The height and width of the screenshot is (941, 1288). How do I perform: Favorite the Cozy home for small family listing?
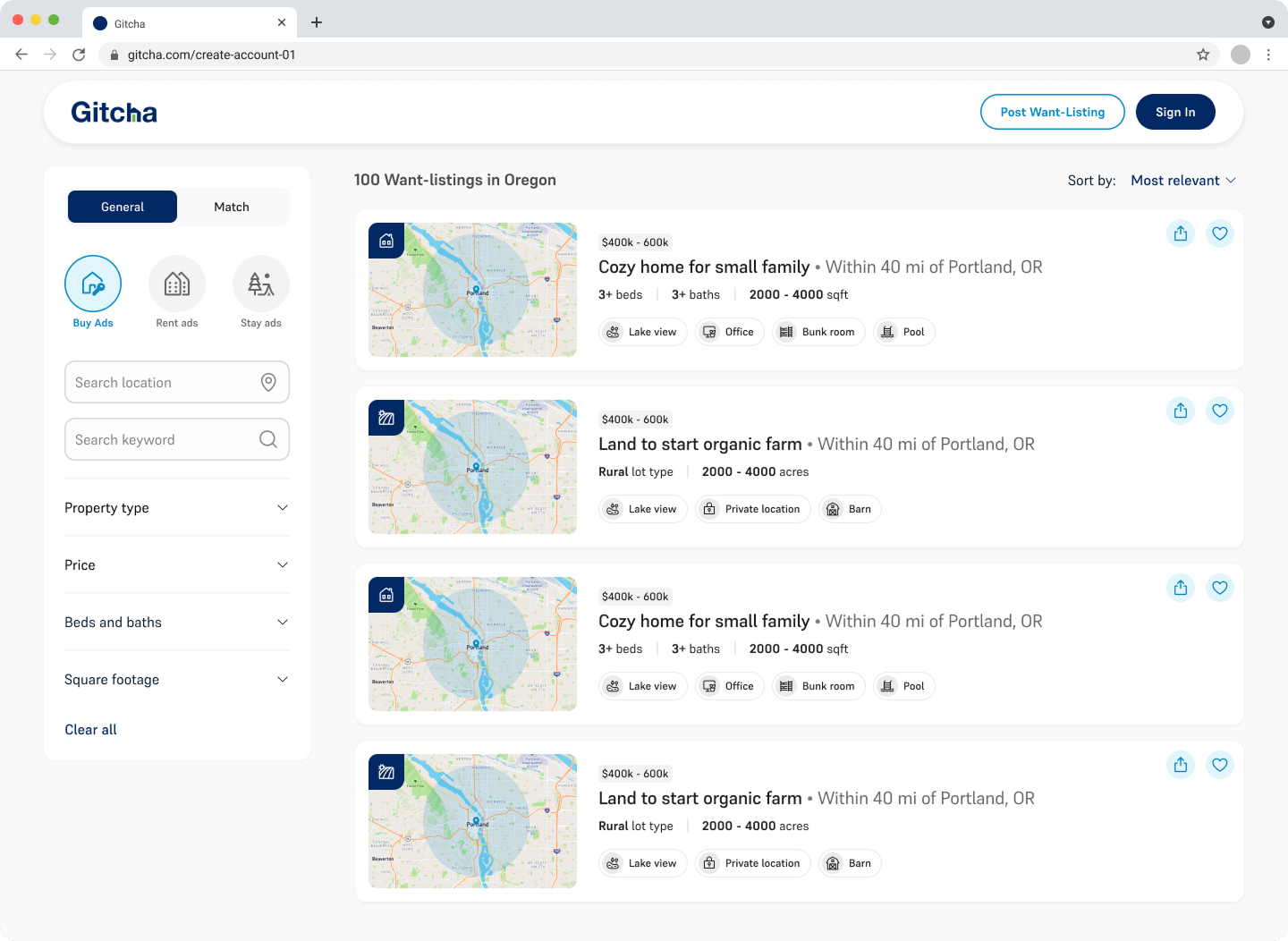(1220, 233)
